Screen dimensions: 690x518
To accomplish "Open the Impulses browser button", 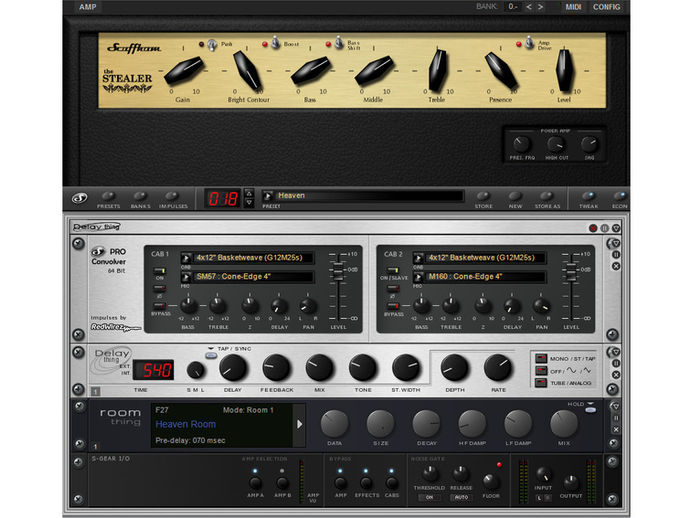I will coord(172,197).
